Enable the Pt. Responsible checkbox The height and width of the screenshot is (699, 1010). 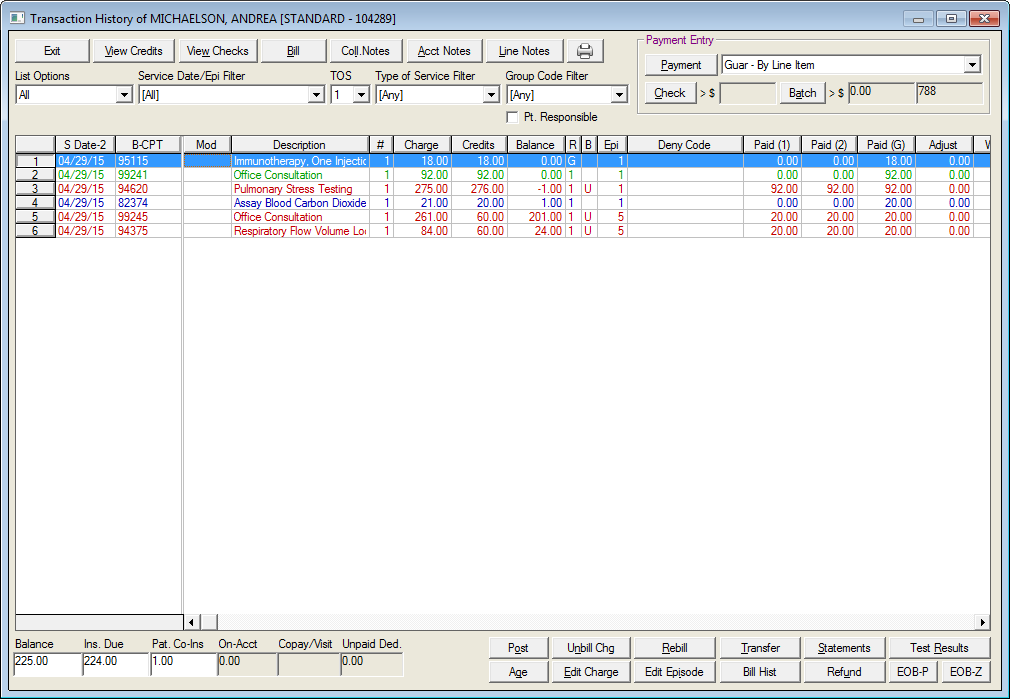point(513,117)
